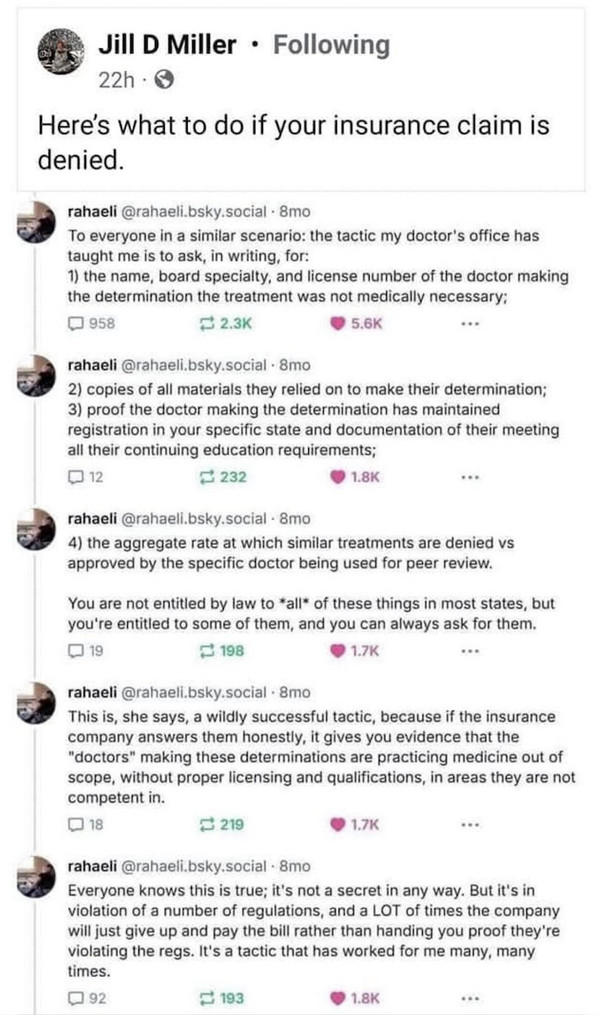Toggle the Following status for Jill D Miller
This screenshot has width=600, height=1015.
tap(331, 45)
